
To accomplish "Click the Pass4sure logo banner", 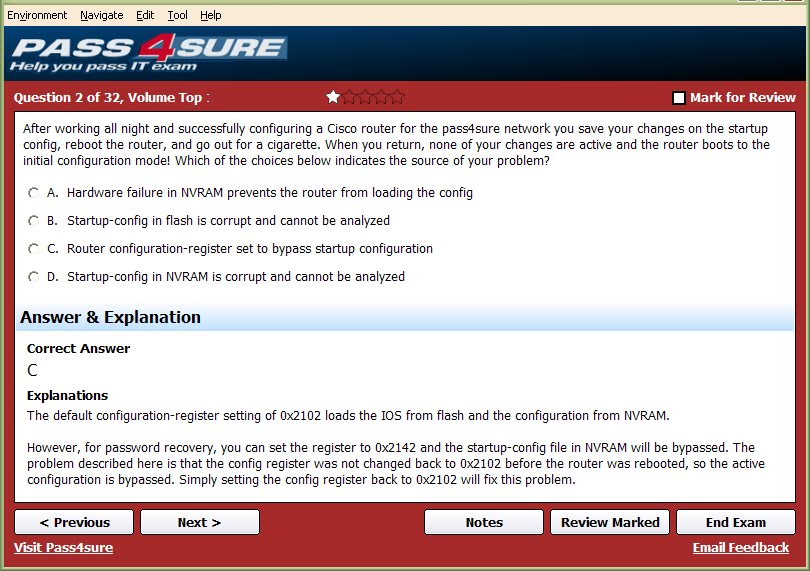I will click(x=148, y=53).
